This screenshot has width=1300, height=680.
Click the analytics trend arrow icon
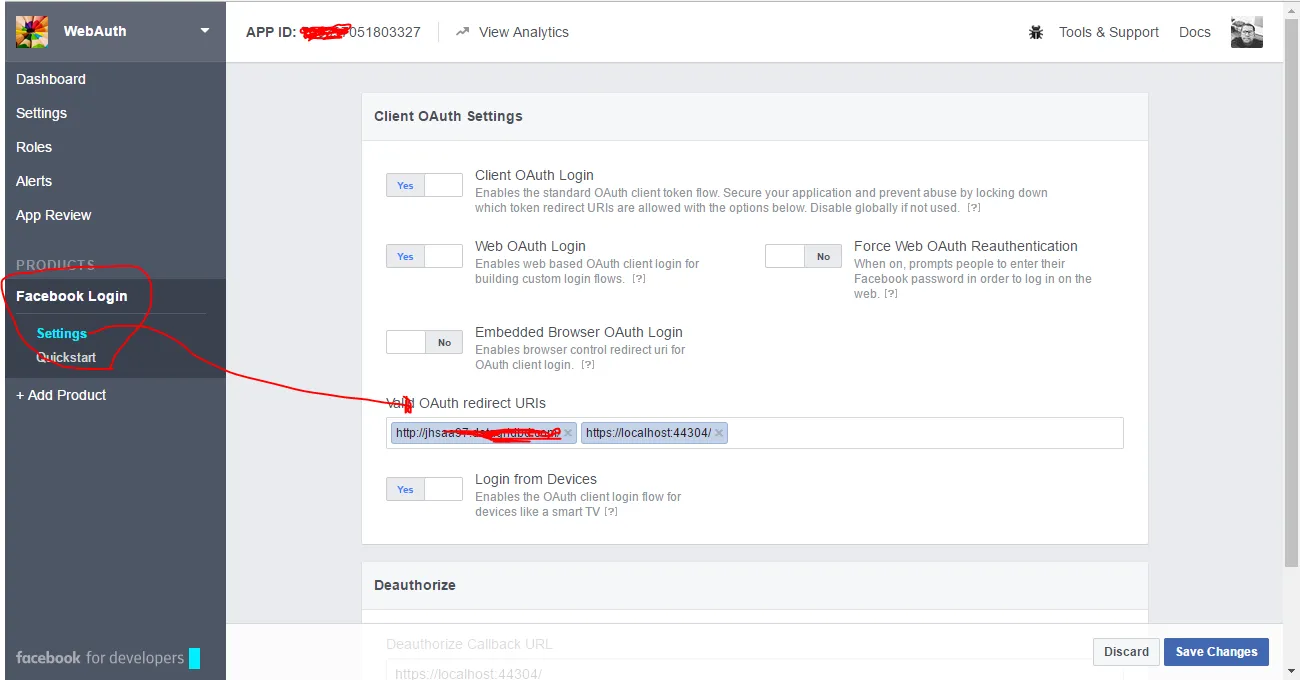click(462, 32)
